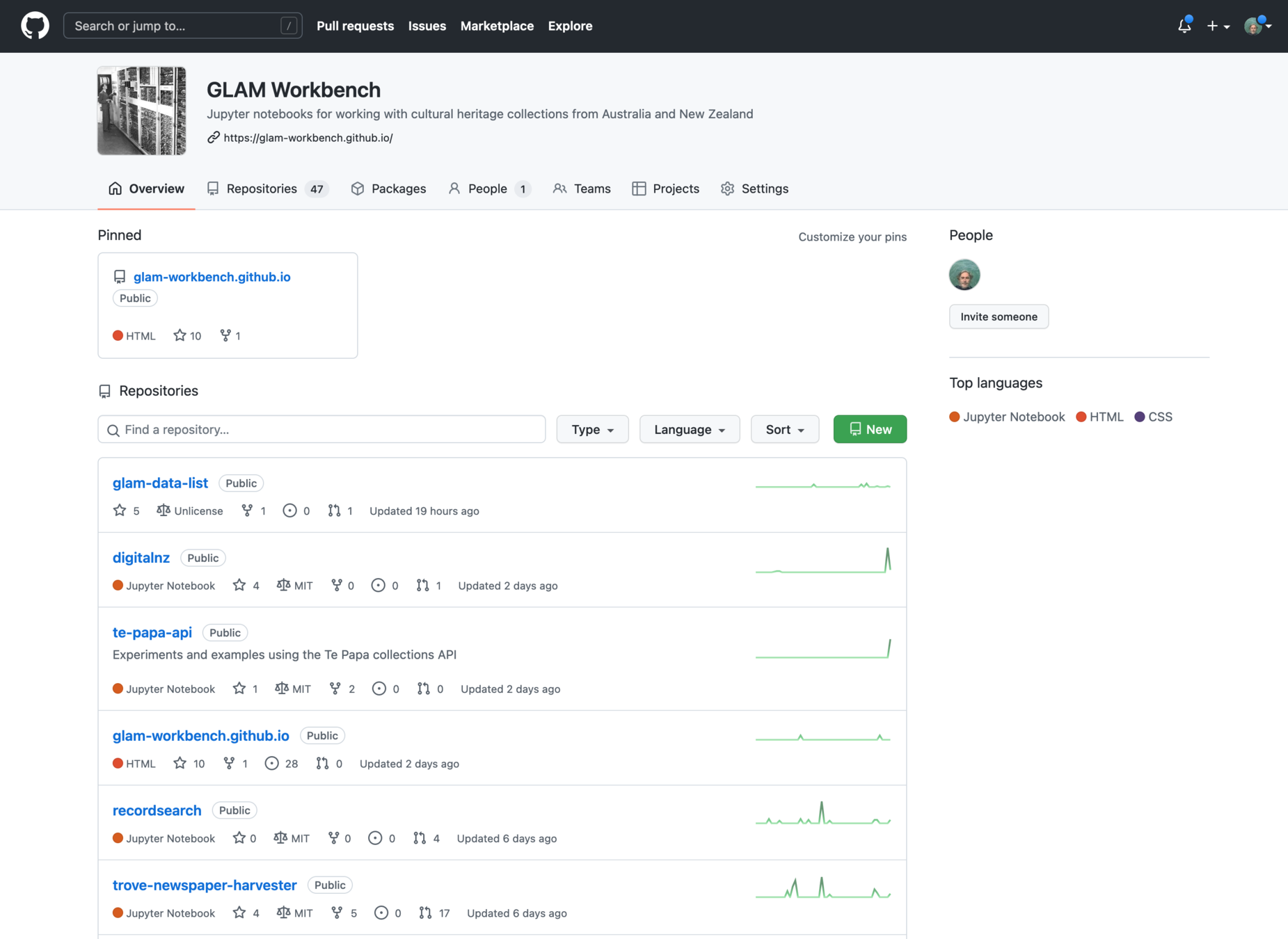
Task: Open Explore in top navigation
Action: [x=570, y=26]
